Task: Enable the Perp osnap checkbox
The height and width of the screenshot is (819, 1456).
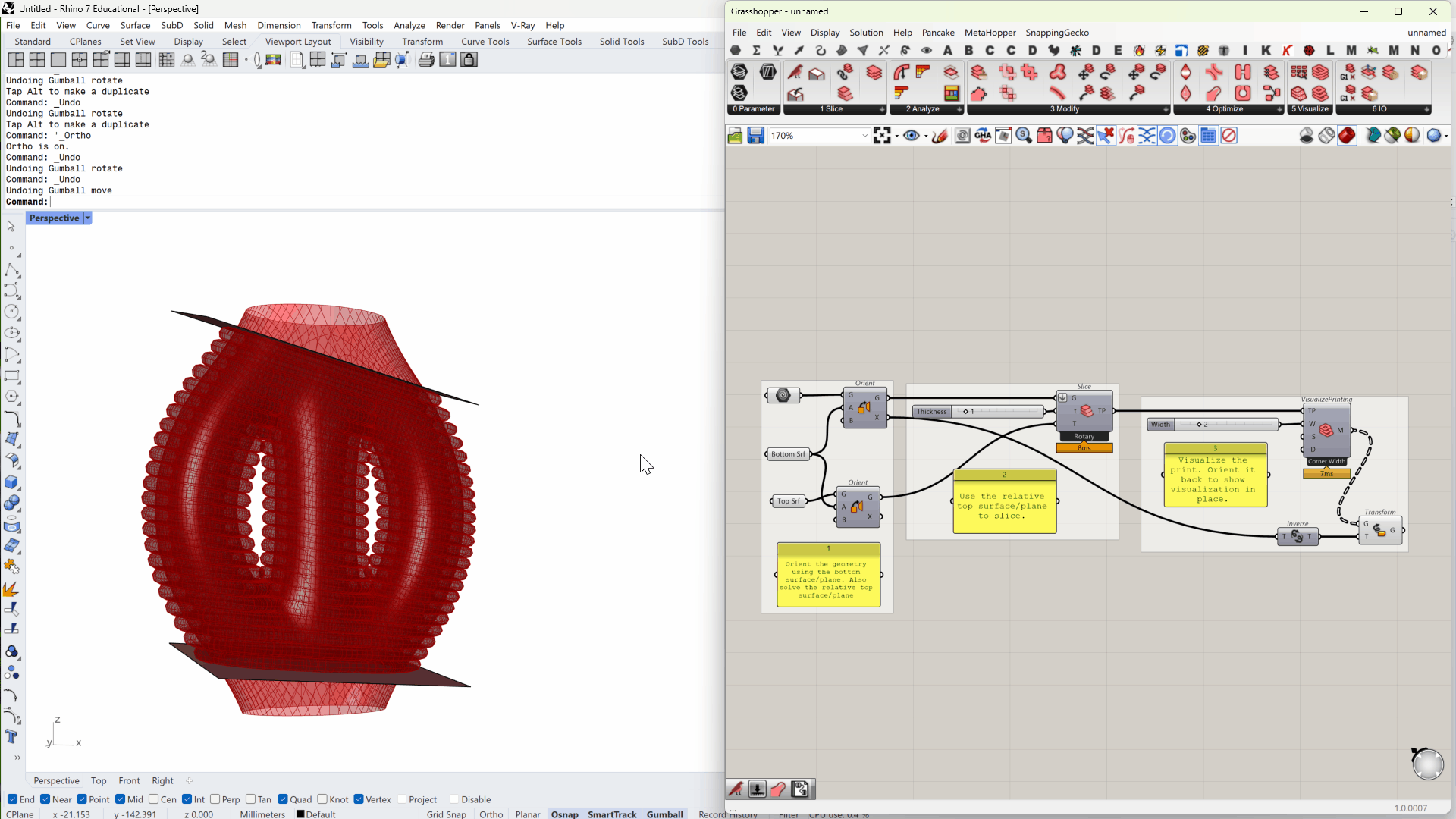Action: 215,799
